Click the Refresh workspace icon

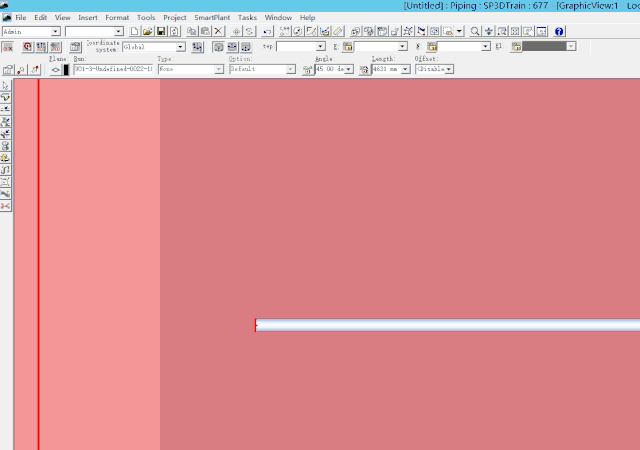174,31
